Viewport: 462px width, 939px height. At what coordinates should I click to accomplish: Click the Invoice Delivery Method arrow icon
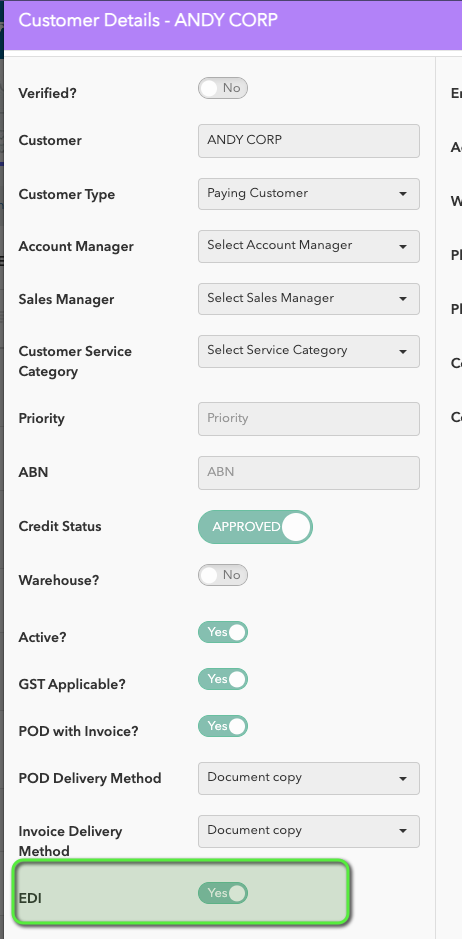pos(403,831)
